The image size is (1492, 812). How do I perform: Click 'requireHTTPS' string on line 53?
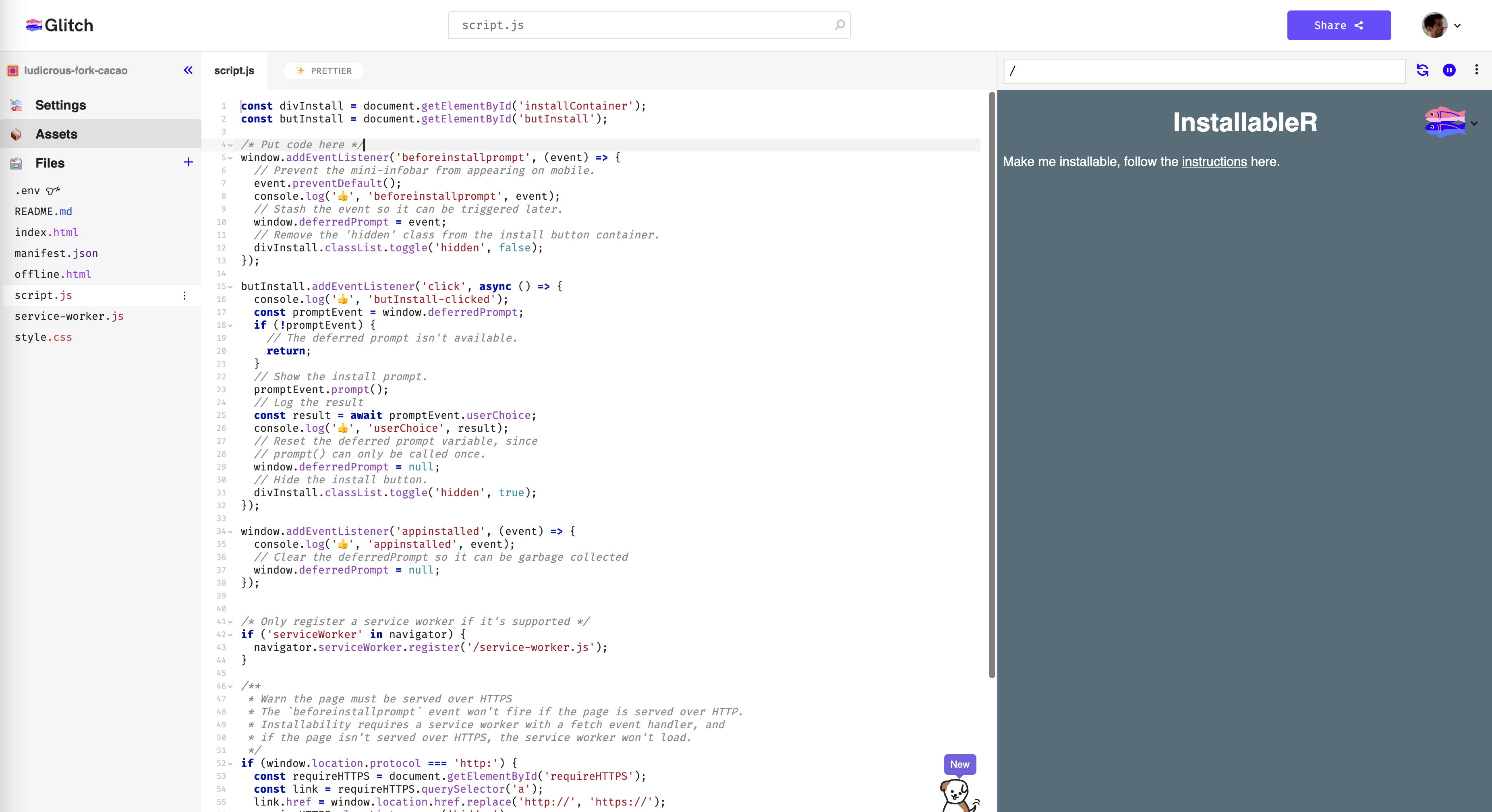click(589, 776)
